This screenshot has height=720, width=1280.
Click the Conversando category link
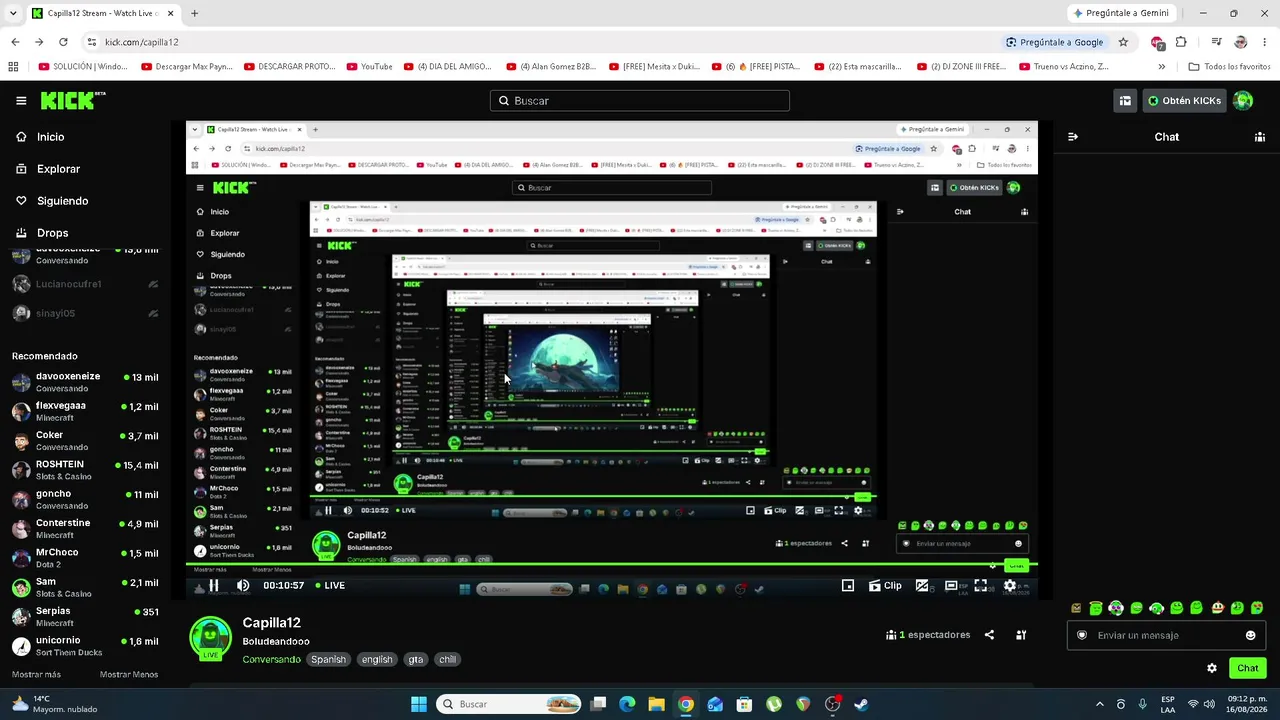271,660
